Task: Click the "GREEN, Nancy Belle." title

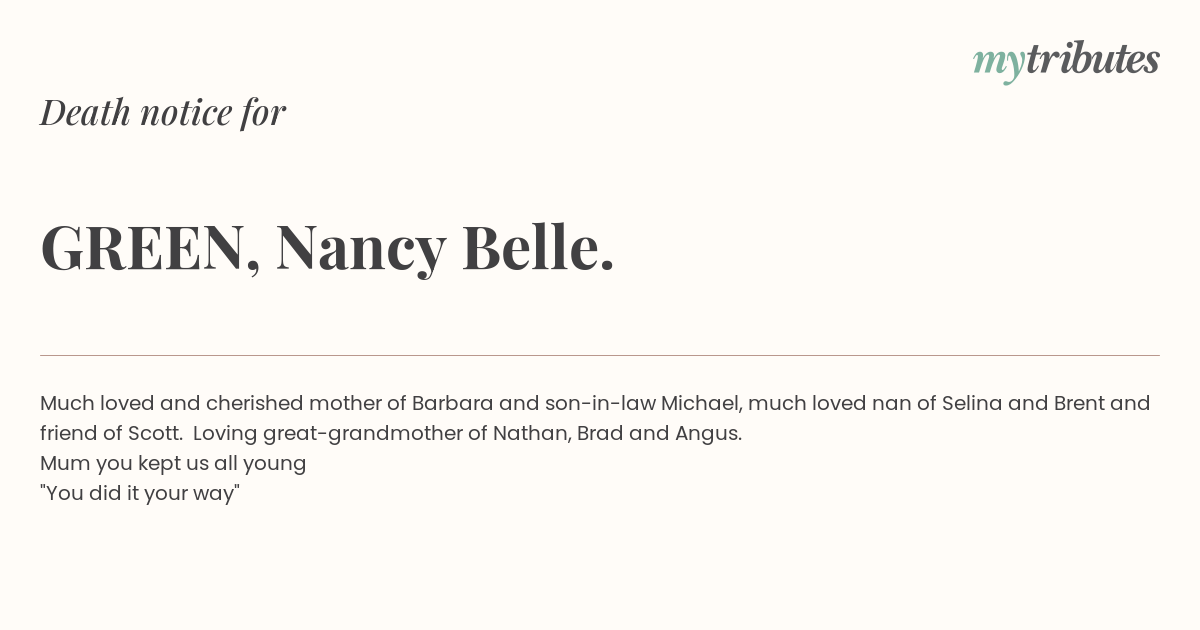Action: click(x=327, y=248)
